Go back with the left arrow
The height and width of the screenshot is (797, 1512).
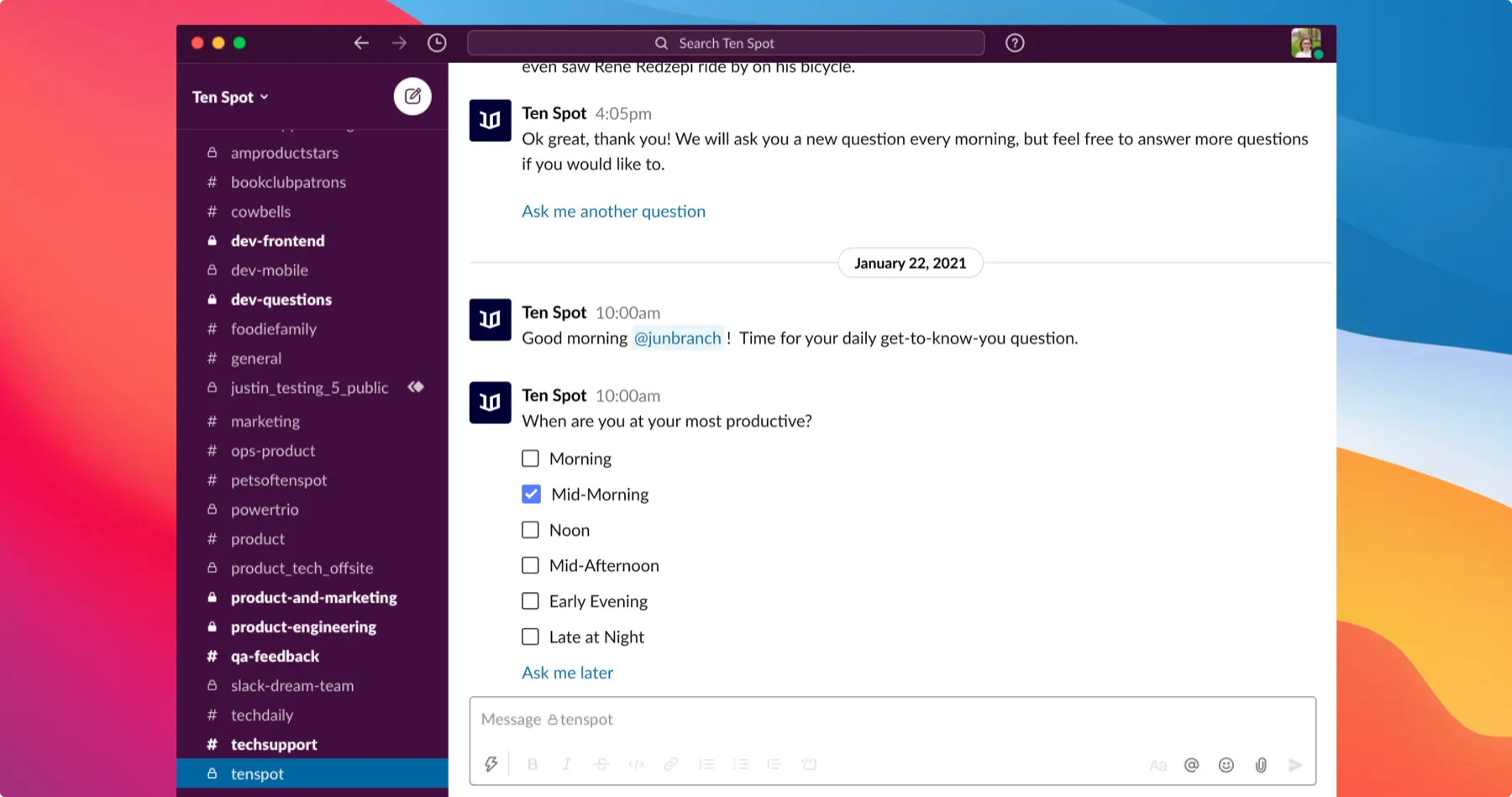coord(361,43)
